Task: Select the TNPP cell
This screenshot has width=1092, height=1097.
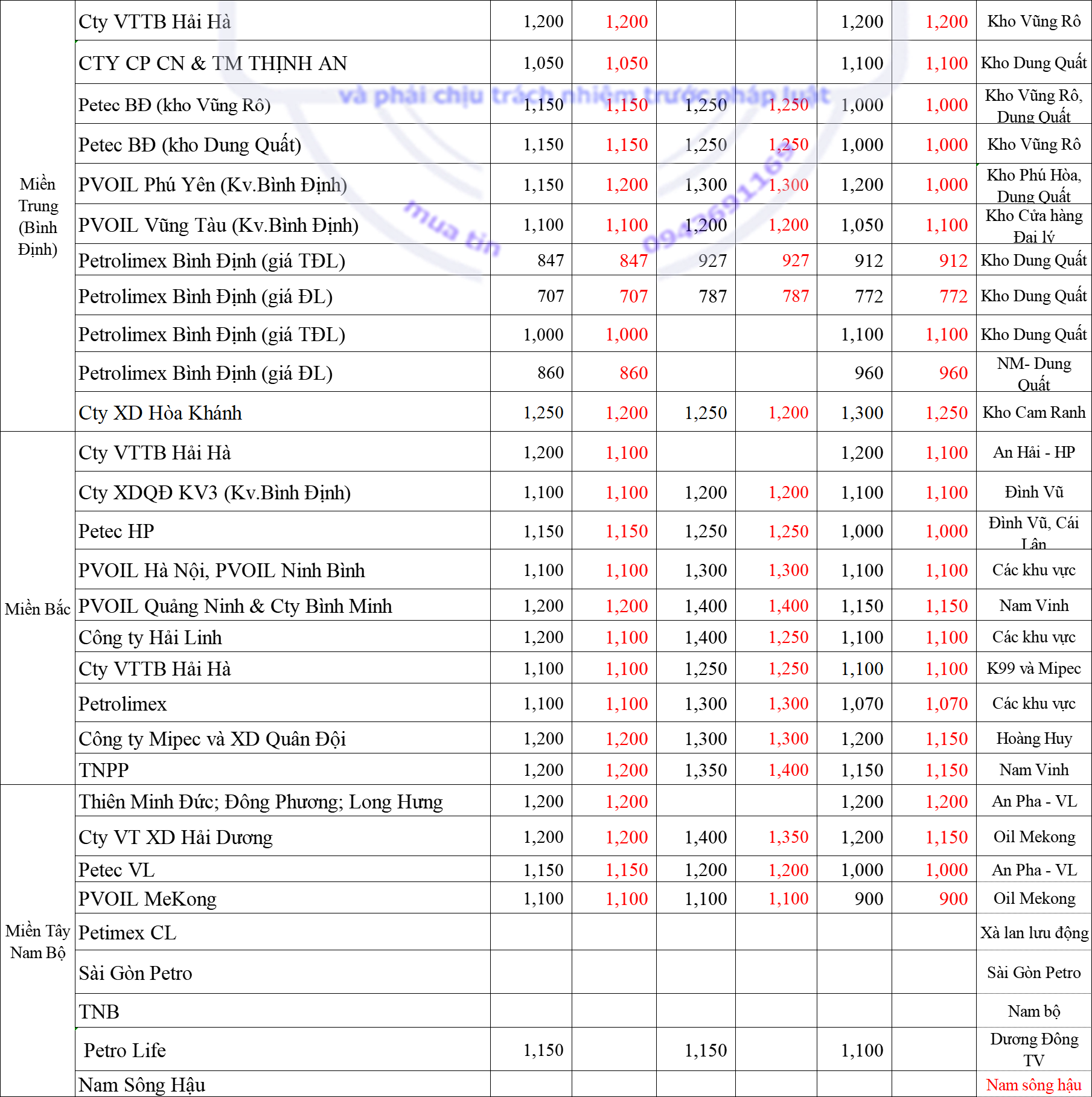Action: 283,770
